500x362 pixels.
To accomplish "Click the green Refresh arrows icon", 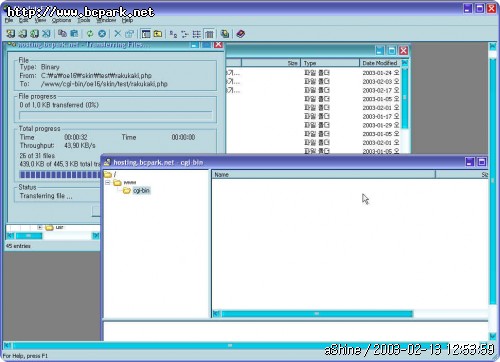I will pos(90,33).
